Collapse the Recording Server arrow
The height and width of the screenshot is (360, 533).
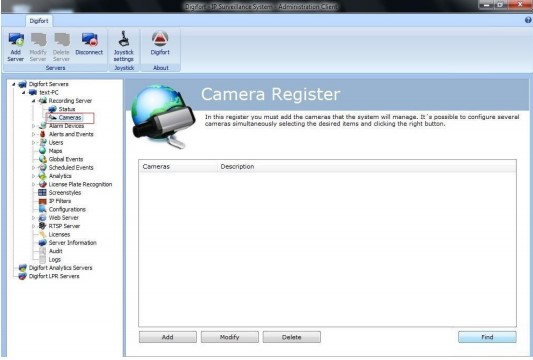33,101
